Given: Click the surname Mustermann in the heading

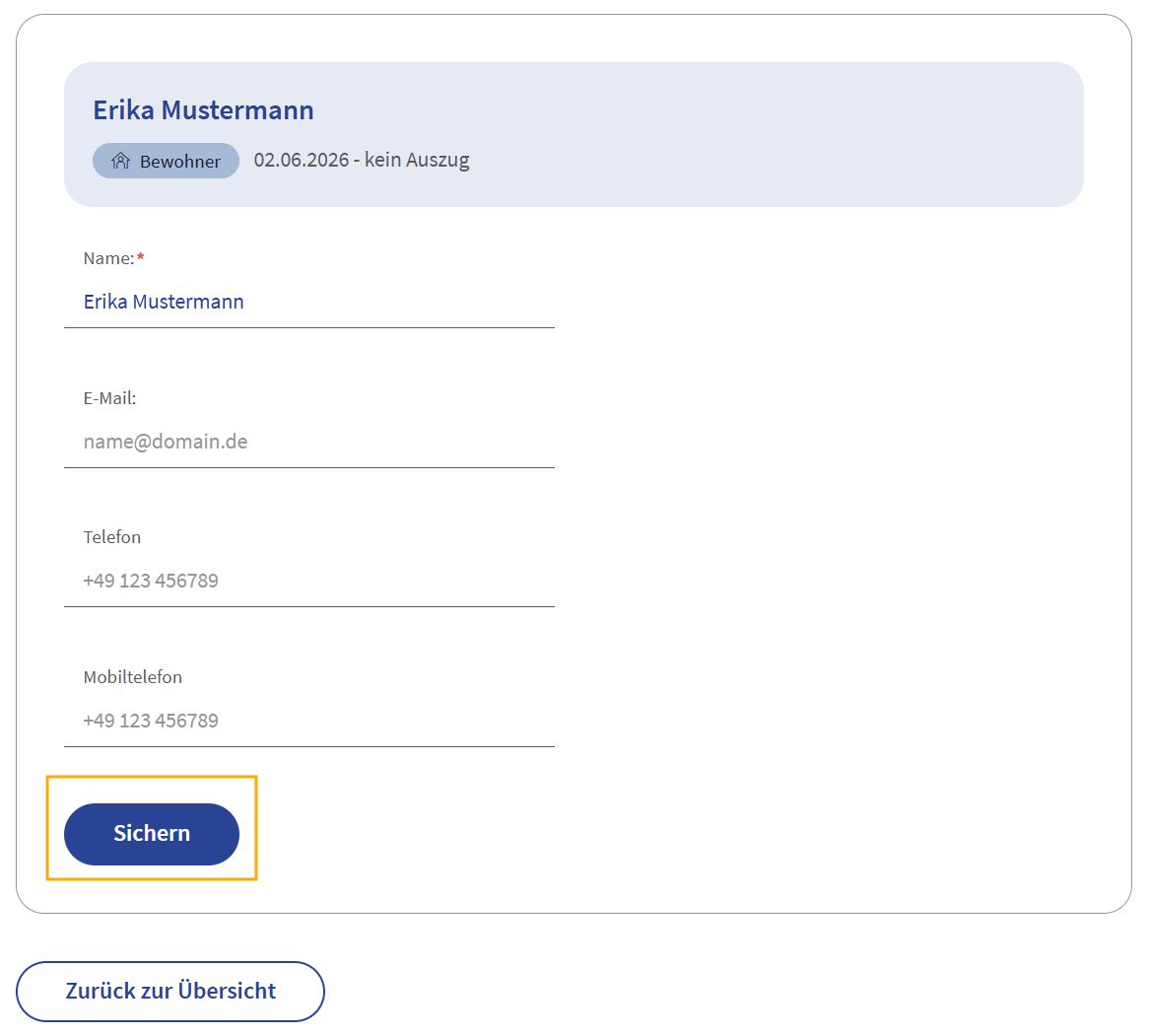Looking at the screenshot, I should 237,110.
